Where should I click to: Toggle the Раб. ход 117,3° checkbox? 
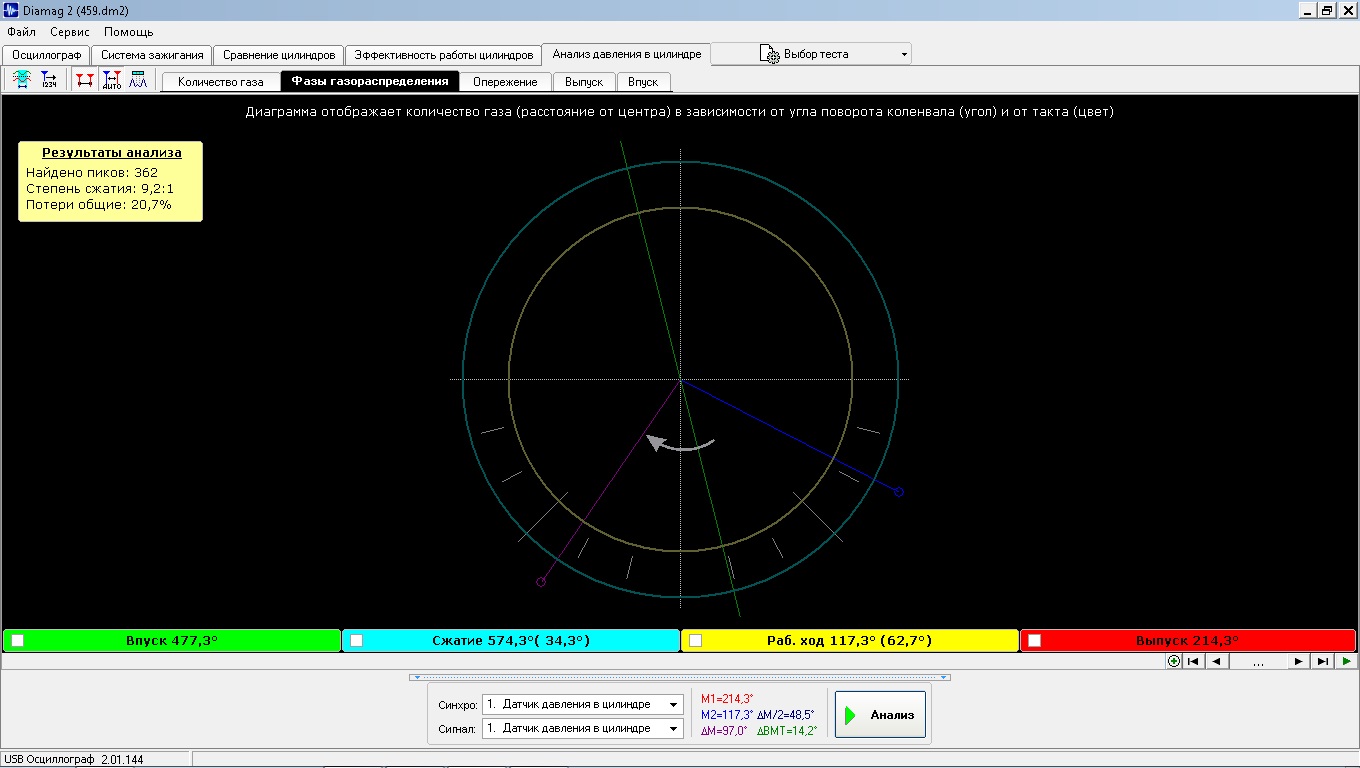click(x=695, y=640)
